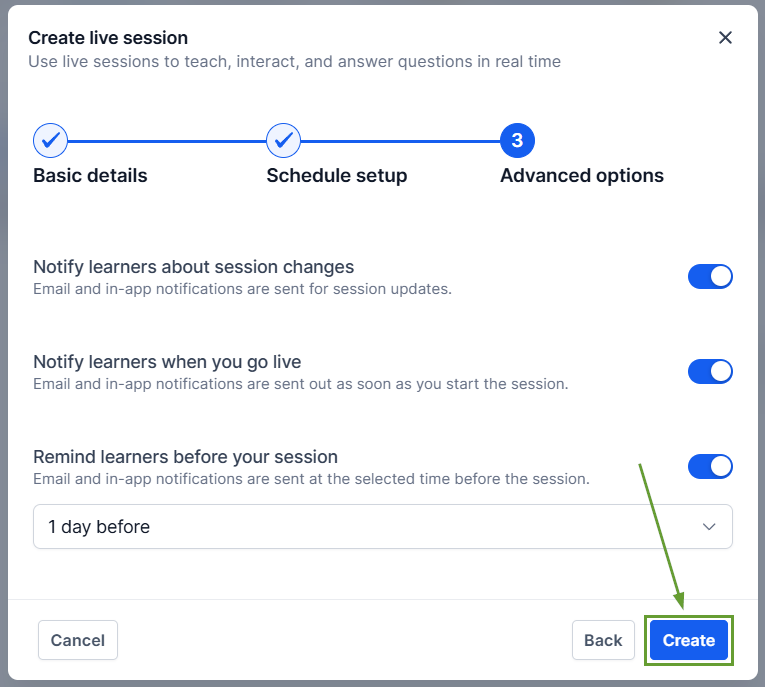Viewport: 765px width, 687px height.
Task: Go Back to the previous step
Action: [x=603, y=640]
